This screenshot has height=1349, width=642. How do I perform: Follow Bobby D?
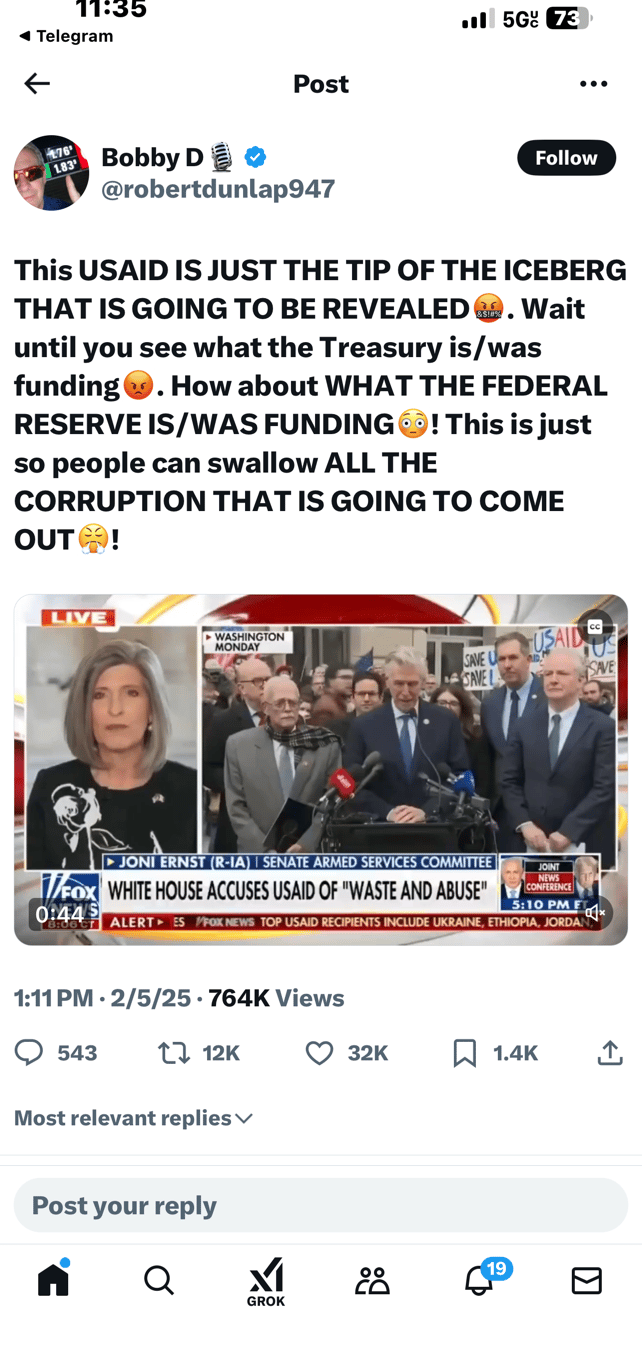click(x=566, y=158)
